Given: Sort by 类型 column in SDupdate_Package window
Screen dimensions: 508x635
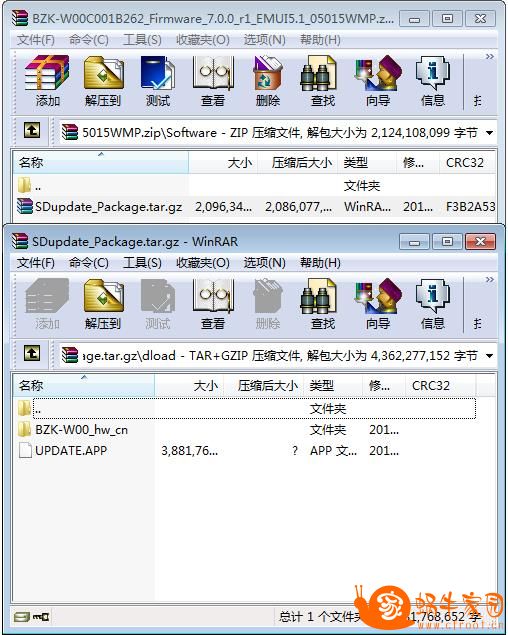Looking at the screenshot, I should point(333,386).
